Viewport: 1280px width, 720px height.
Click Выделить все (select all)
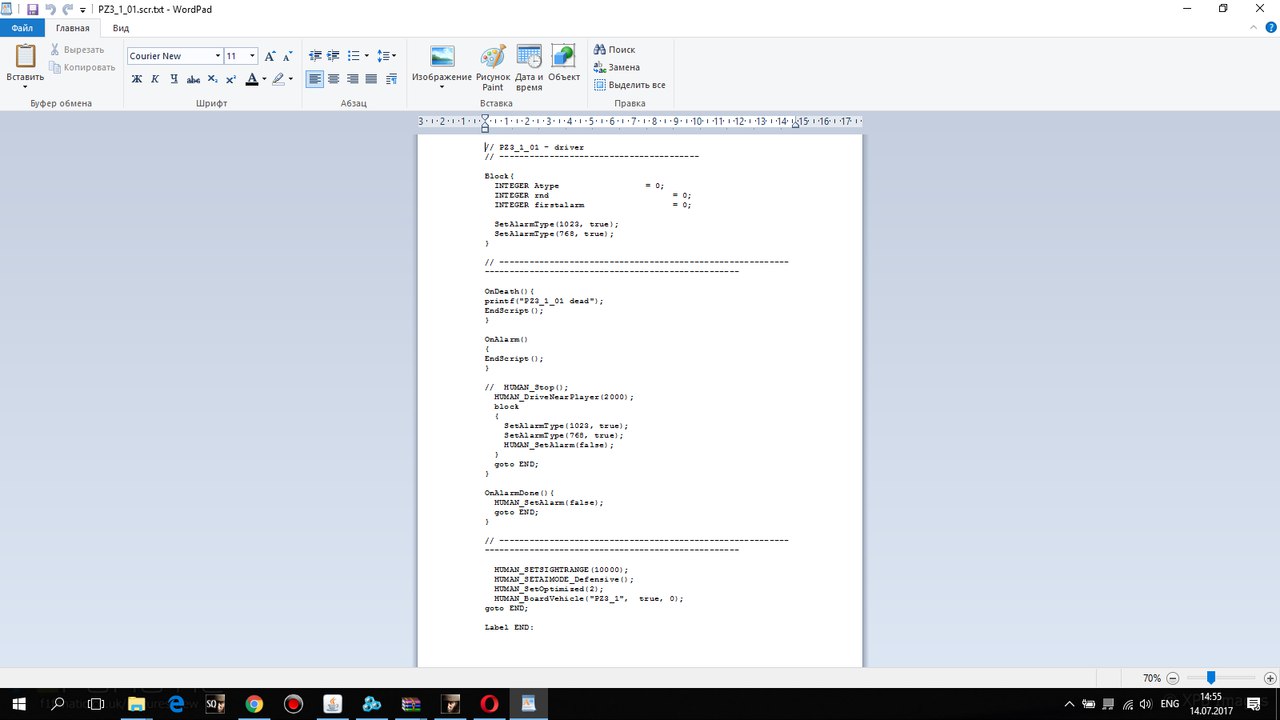pos(629,85)
